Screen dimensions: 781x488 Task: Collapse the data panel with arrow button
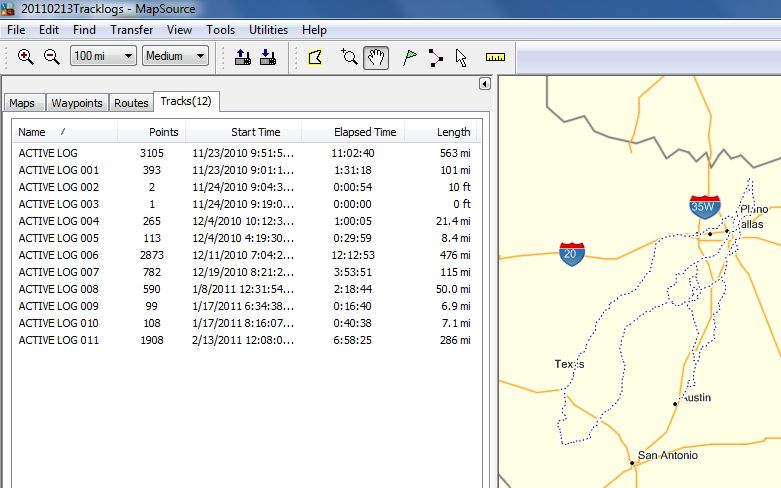click(485, 84)
